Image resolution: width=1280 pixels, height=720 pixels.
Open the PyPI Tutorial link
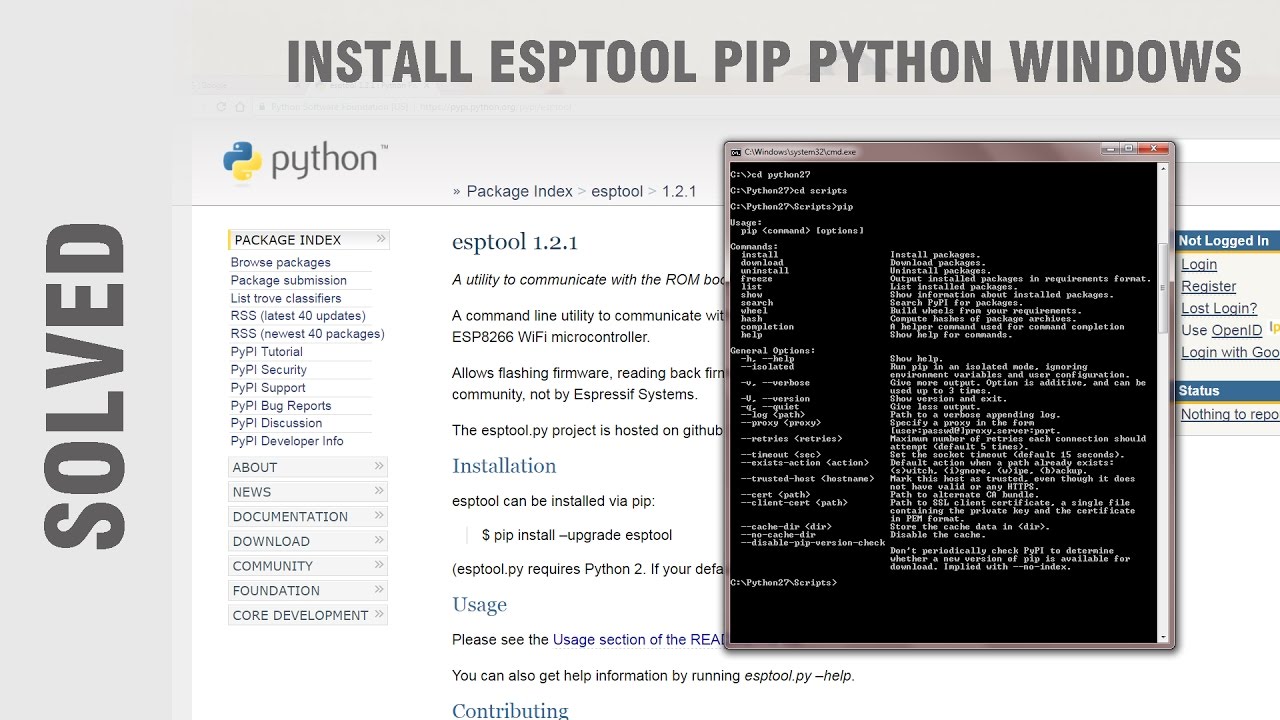coord(267,352)
